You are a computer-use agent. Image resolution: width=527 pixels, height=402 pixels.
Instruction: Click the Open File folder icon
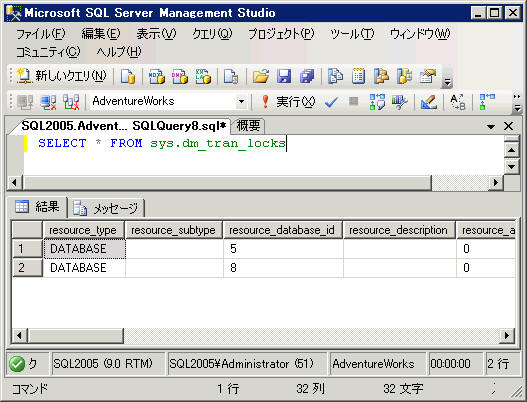point(261,76)
